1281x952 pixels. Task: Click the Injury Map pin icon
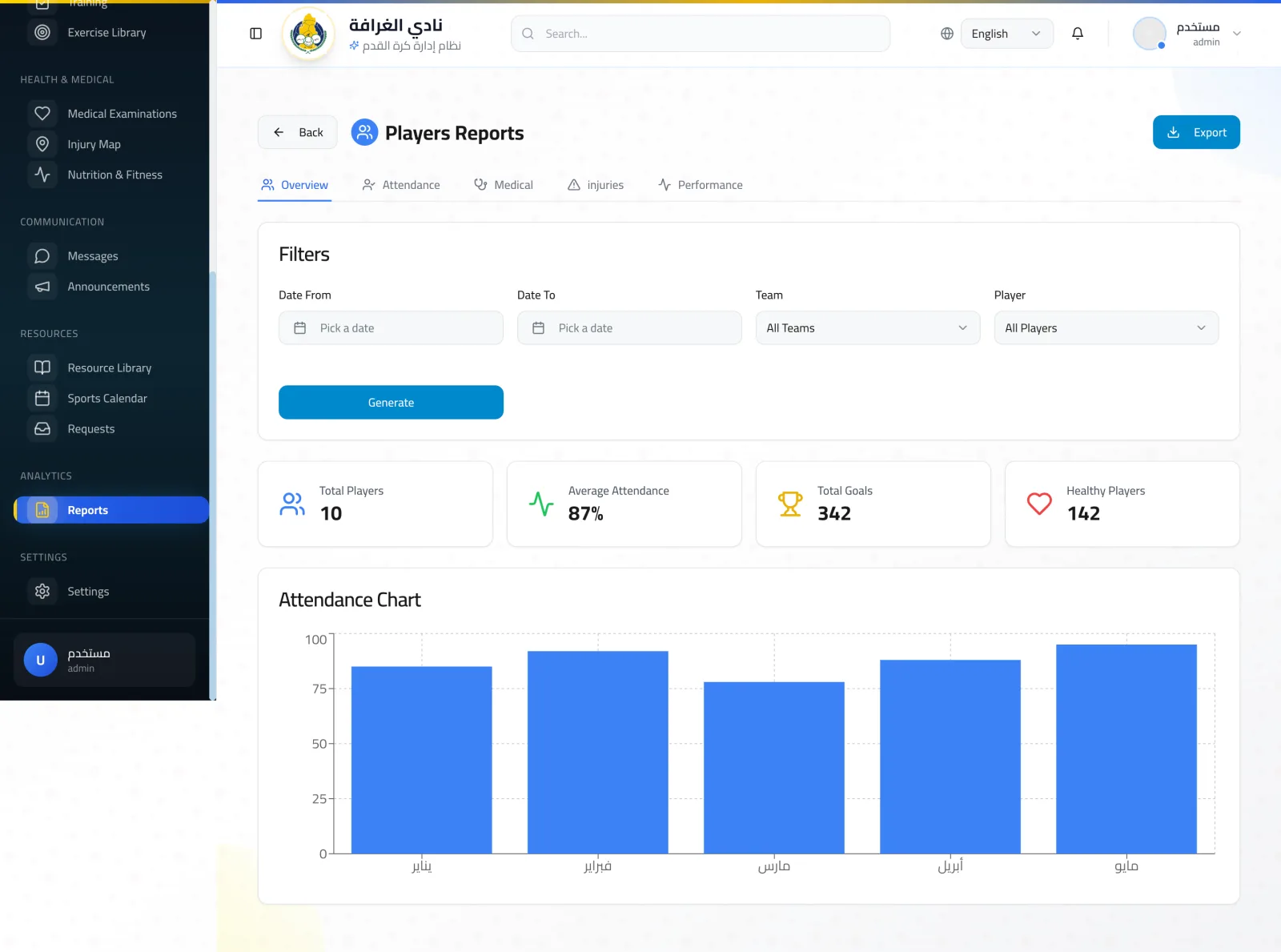coord(42,144)
